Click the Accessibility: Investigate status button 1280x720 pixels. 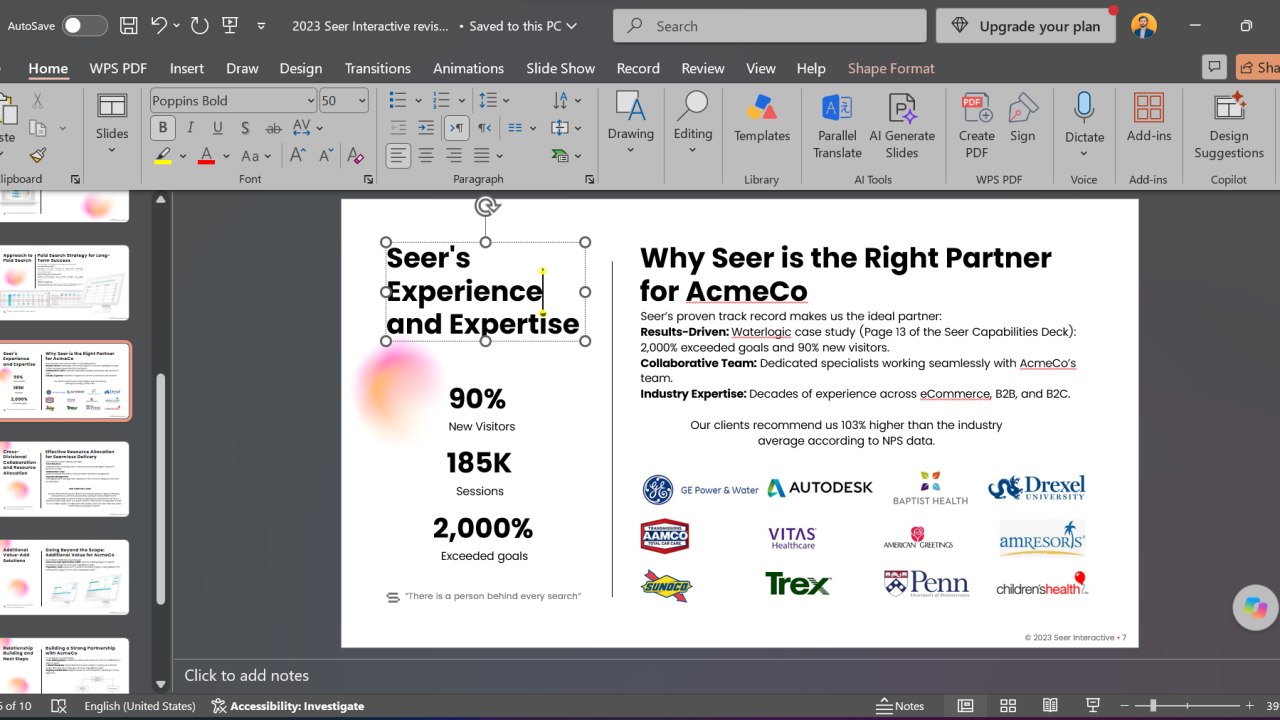(288, 706)
